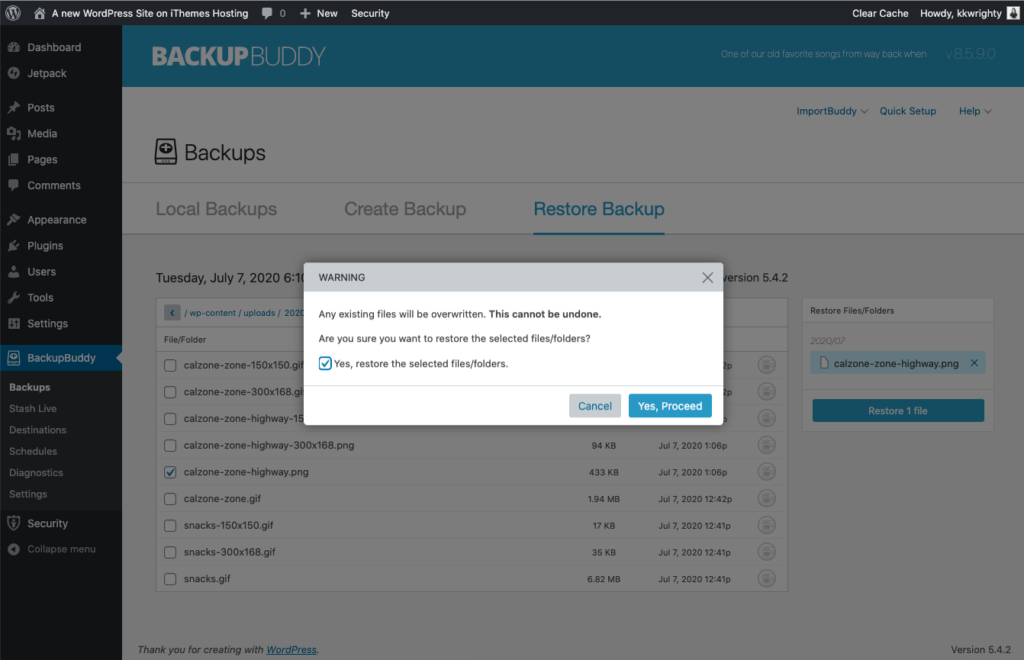The image size is (1024, 660).
Task: Toggle the 'Yes, restore the selected files/folders' checkbox
Action: coord(325,364)
